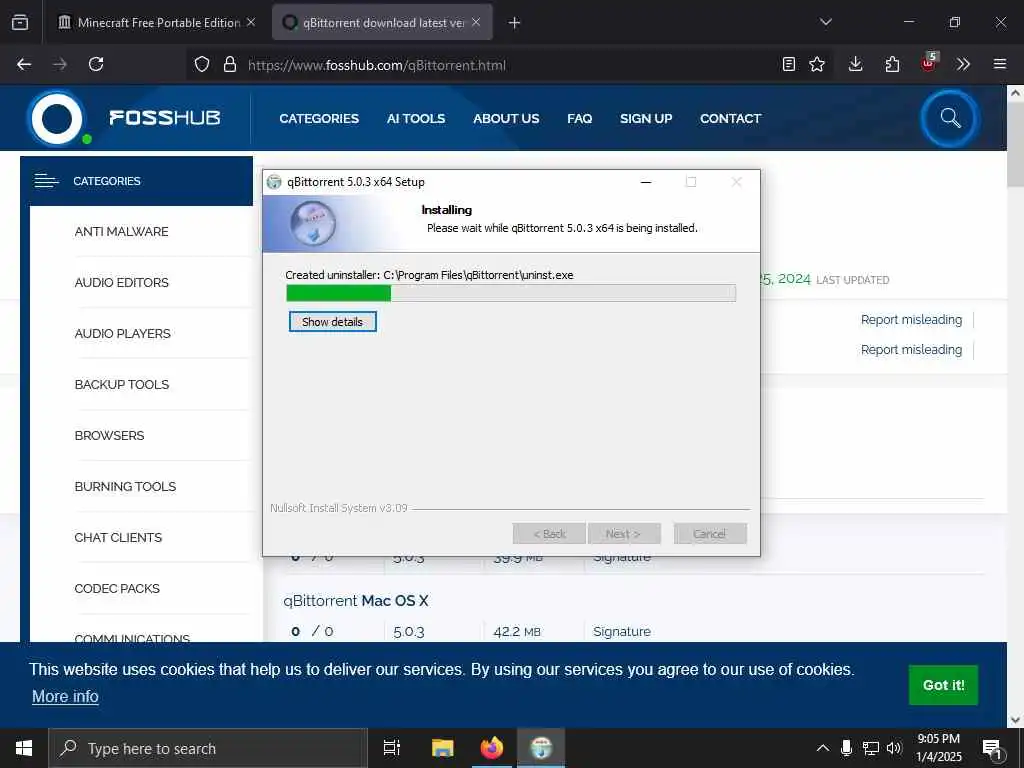The width and height of the screenshot is (1024, 768).
Task: Open CODEC PACKS category
Action: click(117, 588)
